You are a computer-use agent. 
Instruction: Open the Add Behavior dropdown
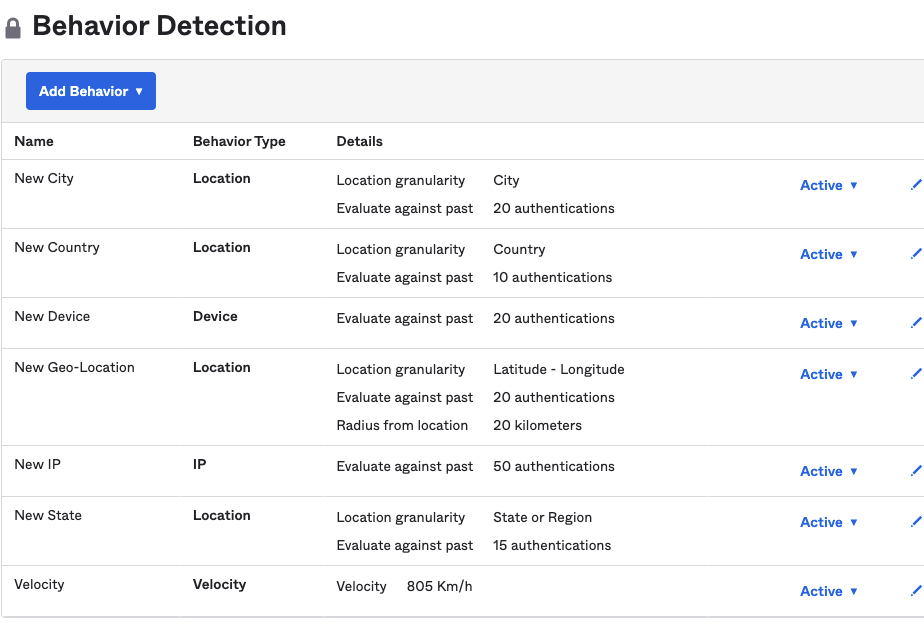[91, 91]
